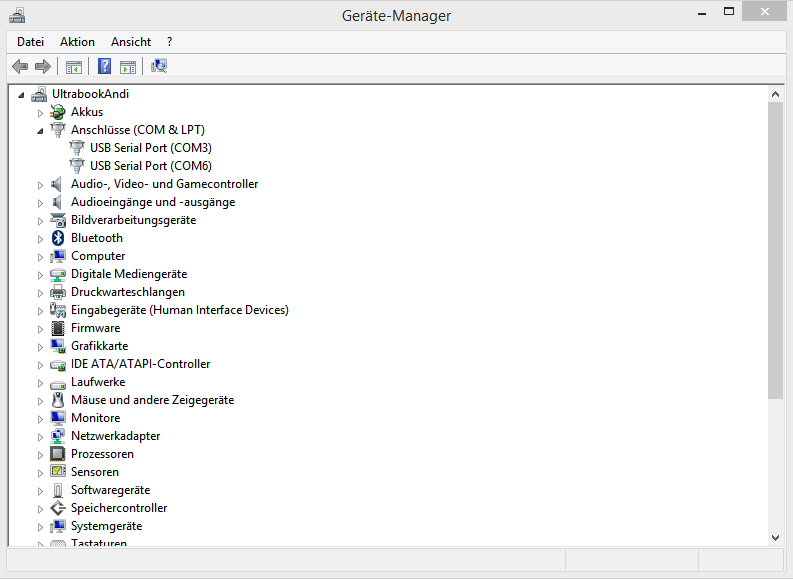Expand the Grafikkarte tree node

pos(41,347)
